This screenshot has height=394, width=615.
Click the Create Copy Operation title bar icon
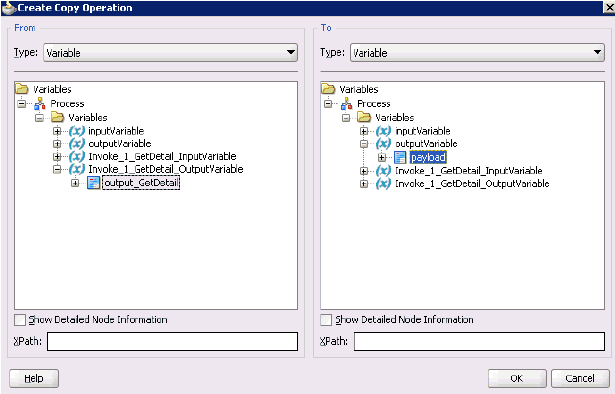click(9, 8)
